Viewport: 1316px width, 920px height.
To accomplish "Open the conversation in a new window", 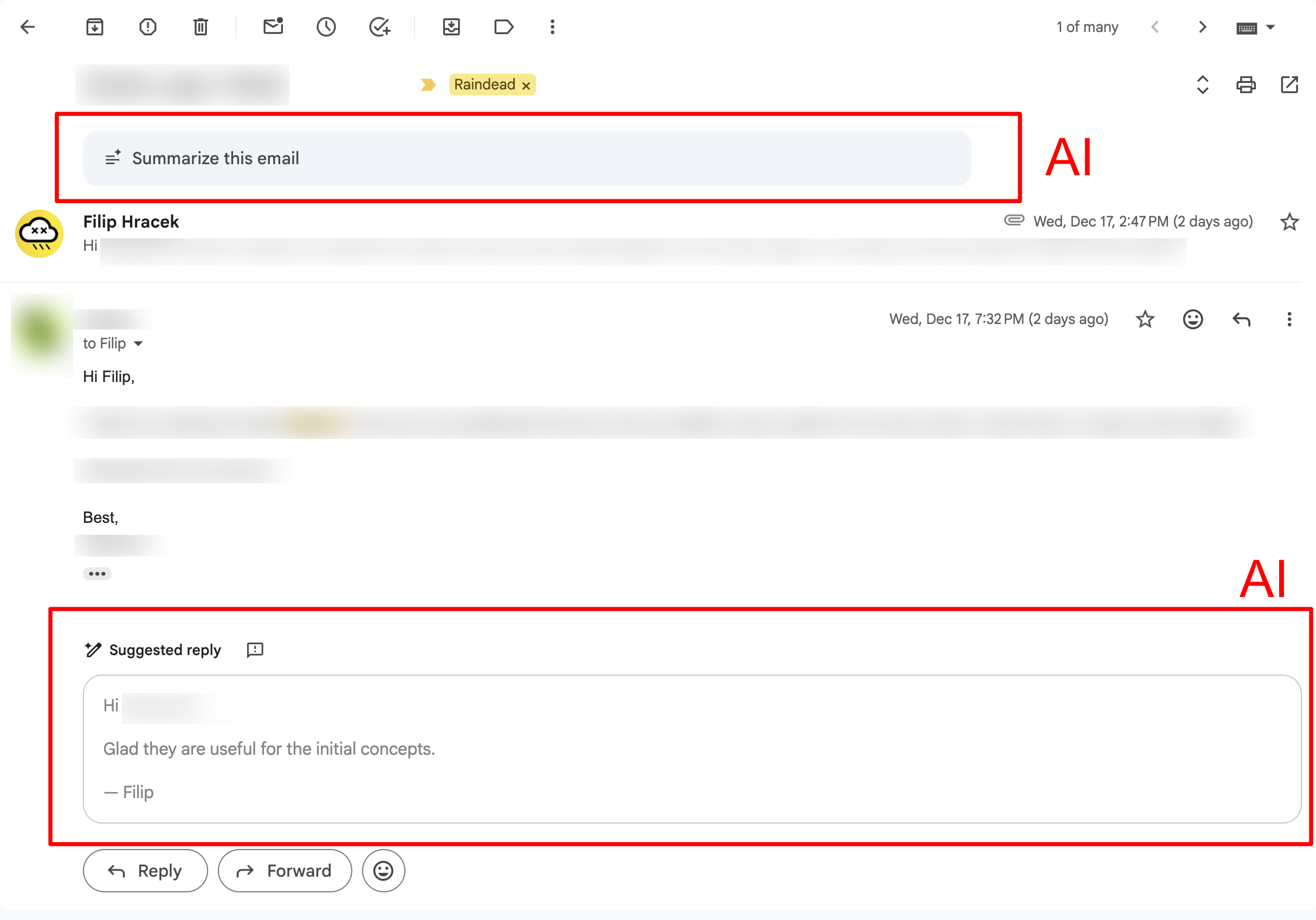I will [x=1289, y=85].
